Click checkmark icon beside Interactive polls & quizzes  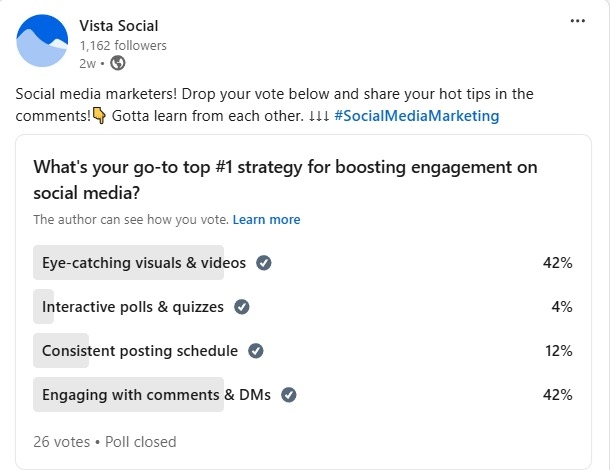(241, 307)
